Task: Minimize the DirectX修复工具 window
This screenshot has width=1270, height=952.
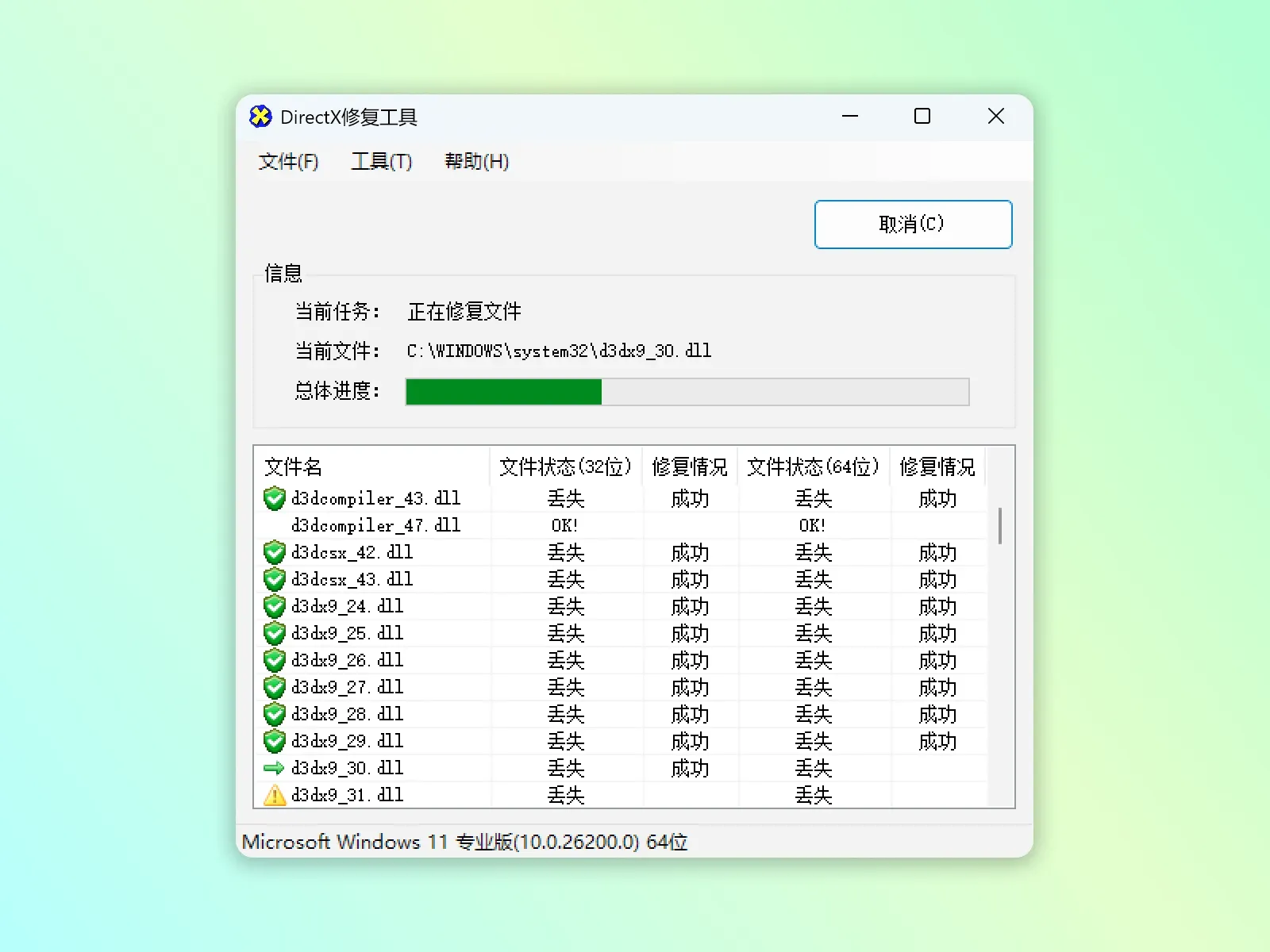Action: (850, 117)
